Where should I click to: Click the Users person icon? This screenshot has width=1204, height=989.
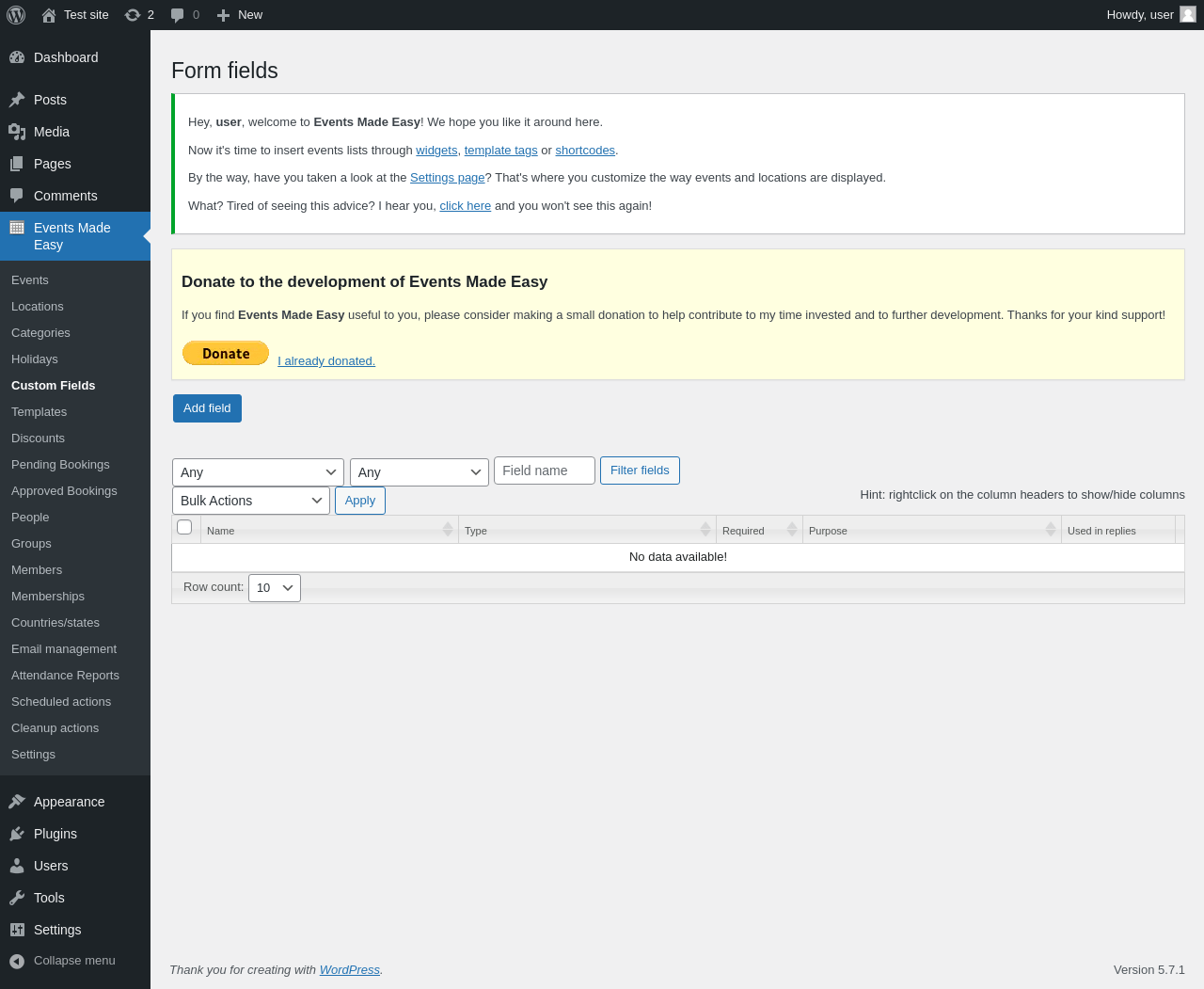click(17, 866)
